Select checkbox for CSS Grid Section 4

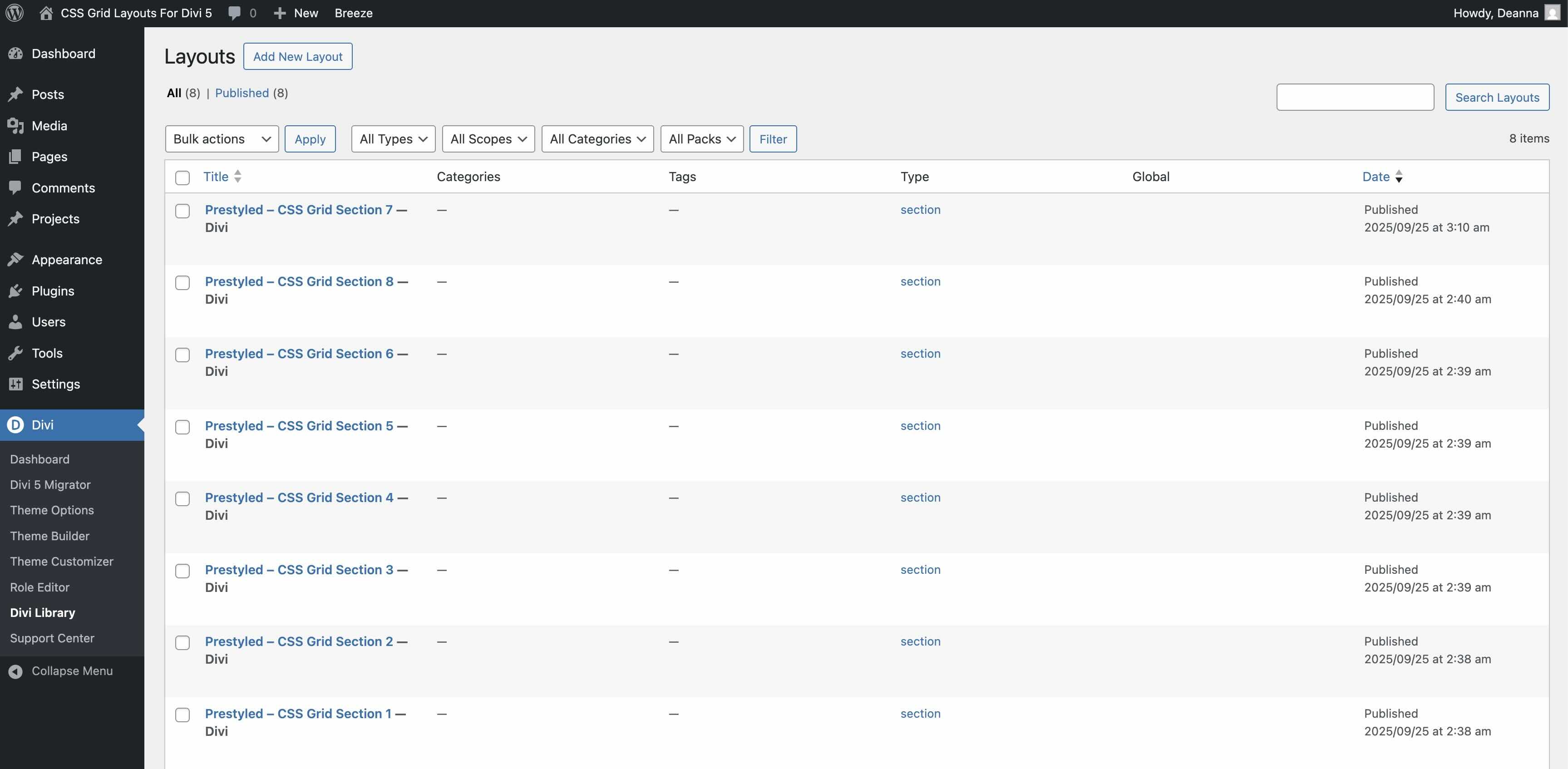[182, 498]
